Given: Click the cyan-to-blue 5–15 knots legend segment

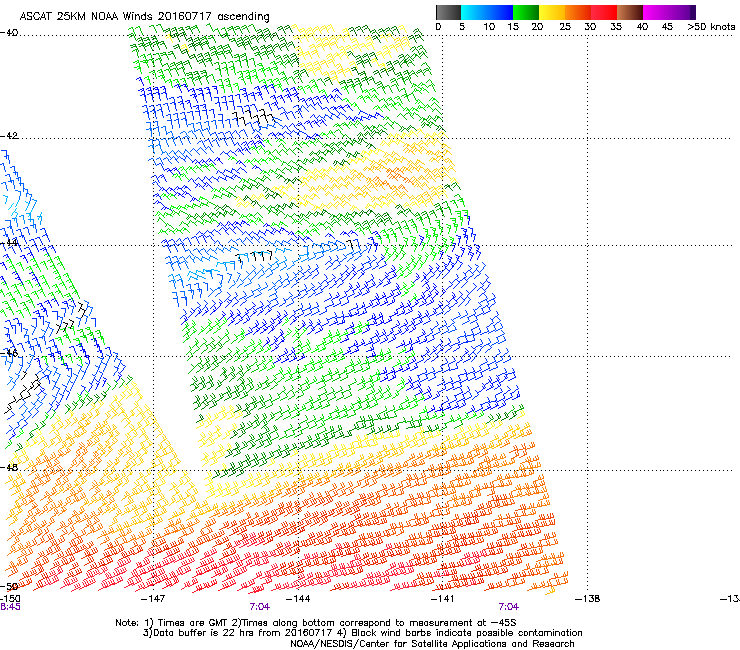Looking at the screenshot, I should tap(487, 12).
